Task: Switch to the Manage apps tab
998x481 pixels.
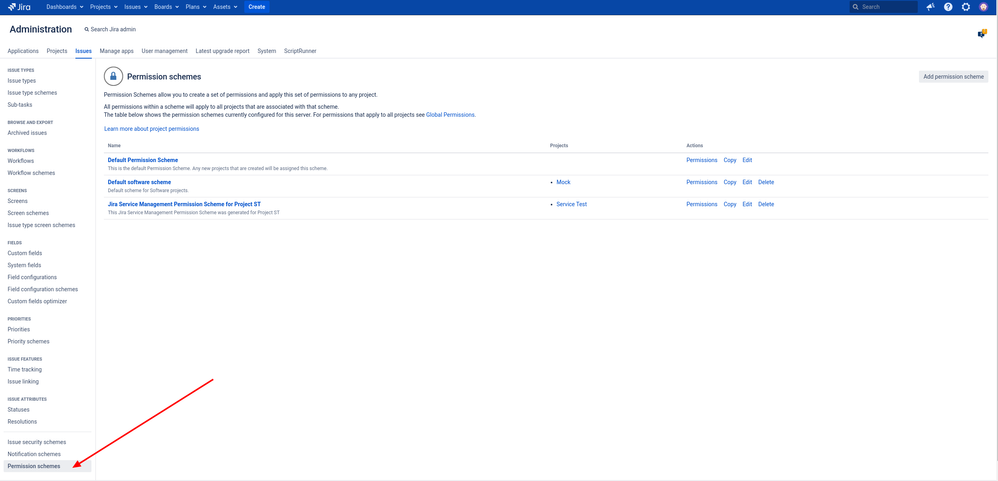Action: (x=116, y=51)
